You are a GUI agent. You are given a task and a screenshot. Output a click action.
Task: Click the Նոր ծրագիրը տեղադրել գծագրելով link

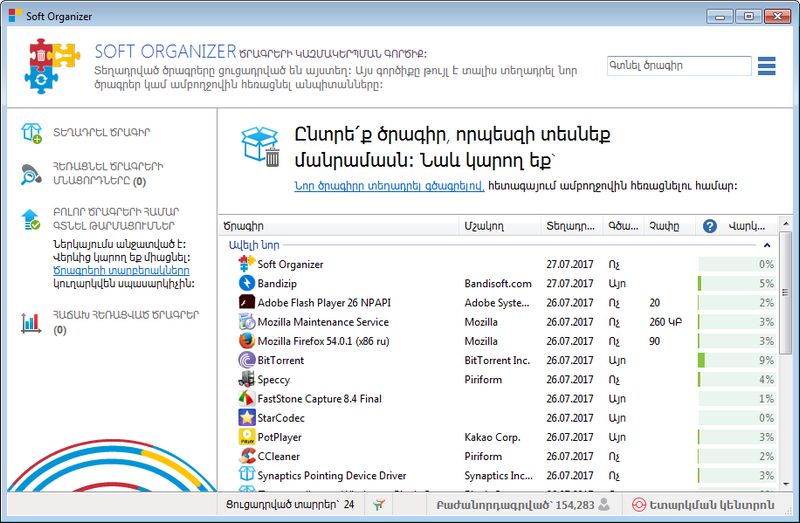tap(389, 186)
